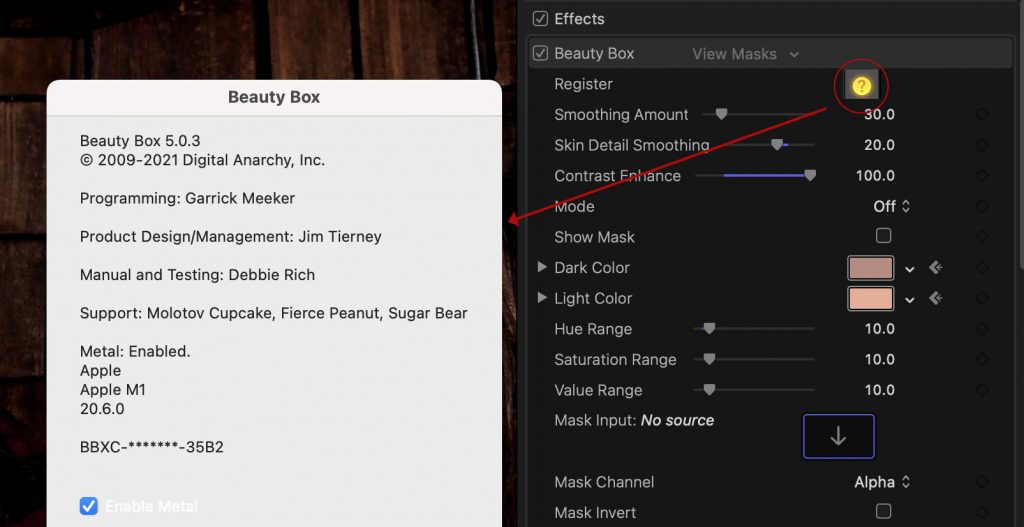
Task: Click the Effects section header label
Action: pyautogui.click(x=579, y=19)
